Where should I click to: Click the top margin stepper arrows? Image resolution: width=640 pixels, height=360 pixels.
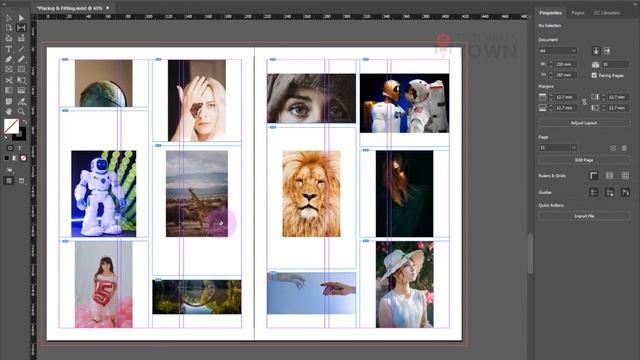[551, 97]
